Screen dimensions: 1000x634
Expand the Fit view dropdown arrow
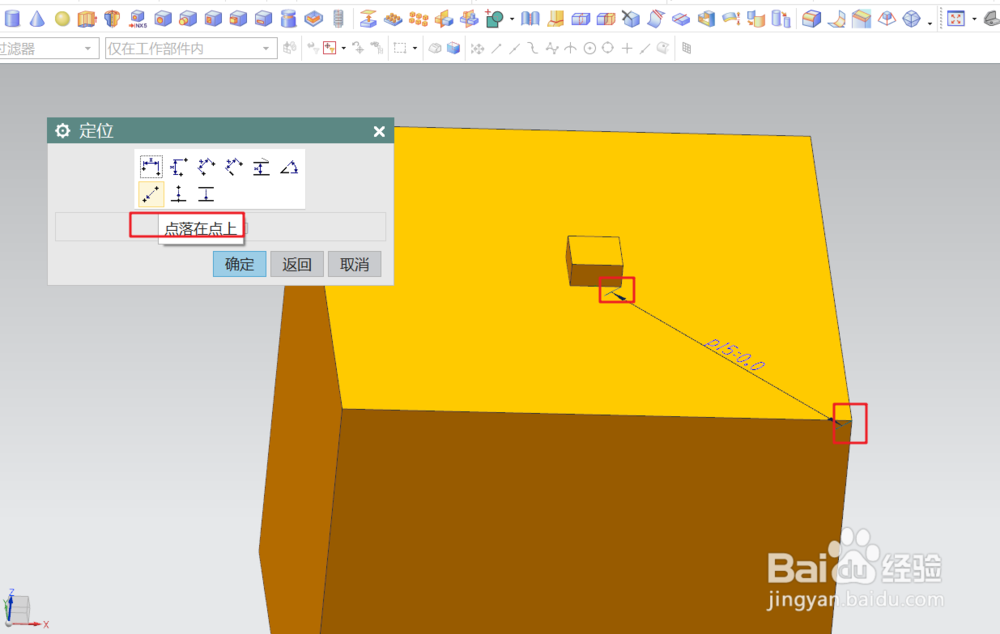tap(974, 19)
